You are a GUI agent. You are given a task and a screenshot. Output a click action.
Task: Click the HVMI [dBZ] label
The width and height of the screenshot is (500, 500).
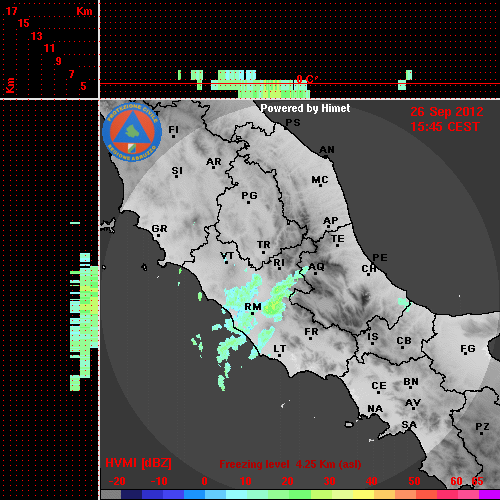coord(138,463)
